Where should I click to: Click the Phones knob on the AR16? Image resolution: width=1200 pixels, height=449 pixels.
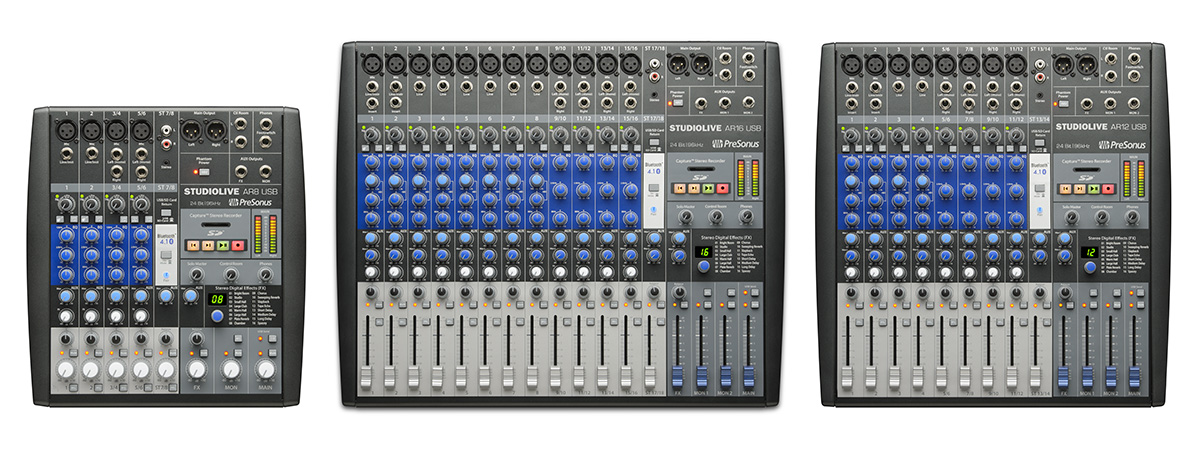746,217
